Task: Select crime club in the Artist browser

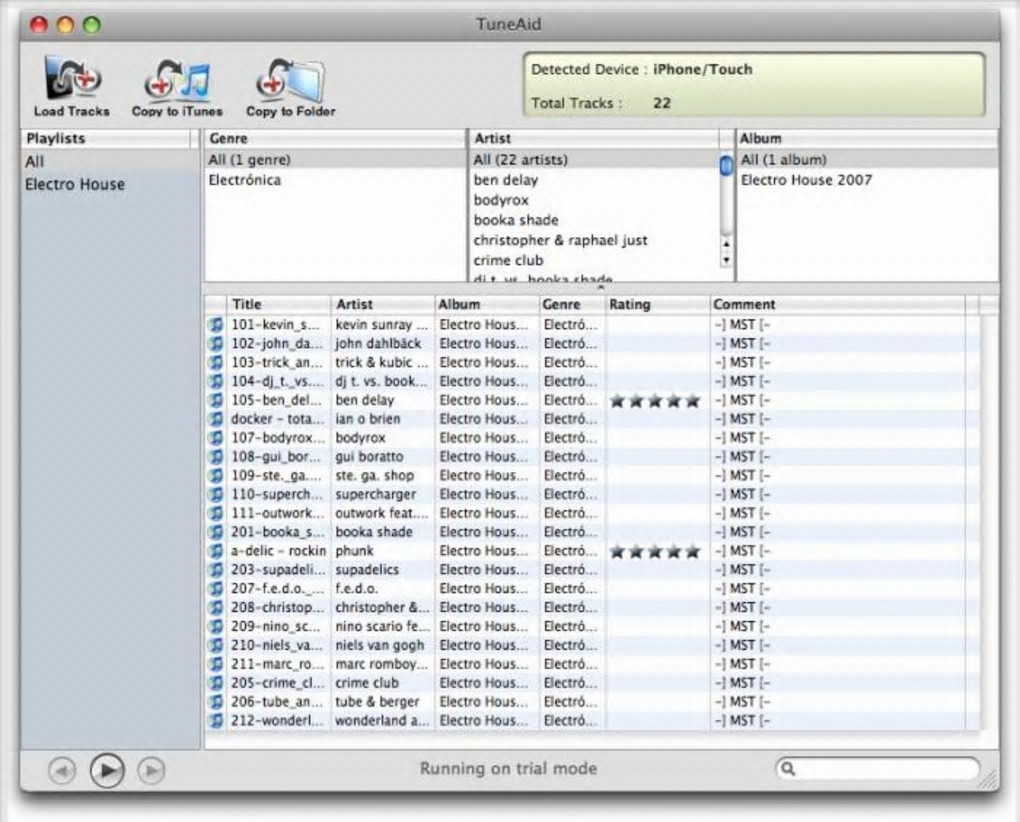Action: 595,261
